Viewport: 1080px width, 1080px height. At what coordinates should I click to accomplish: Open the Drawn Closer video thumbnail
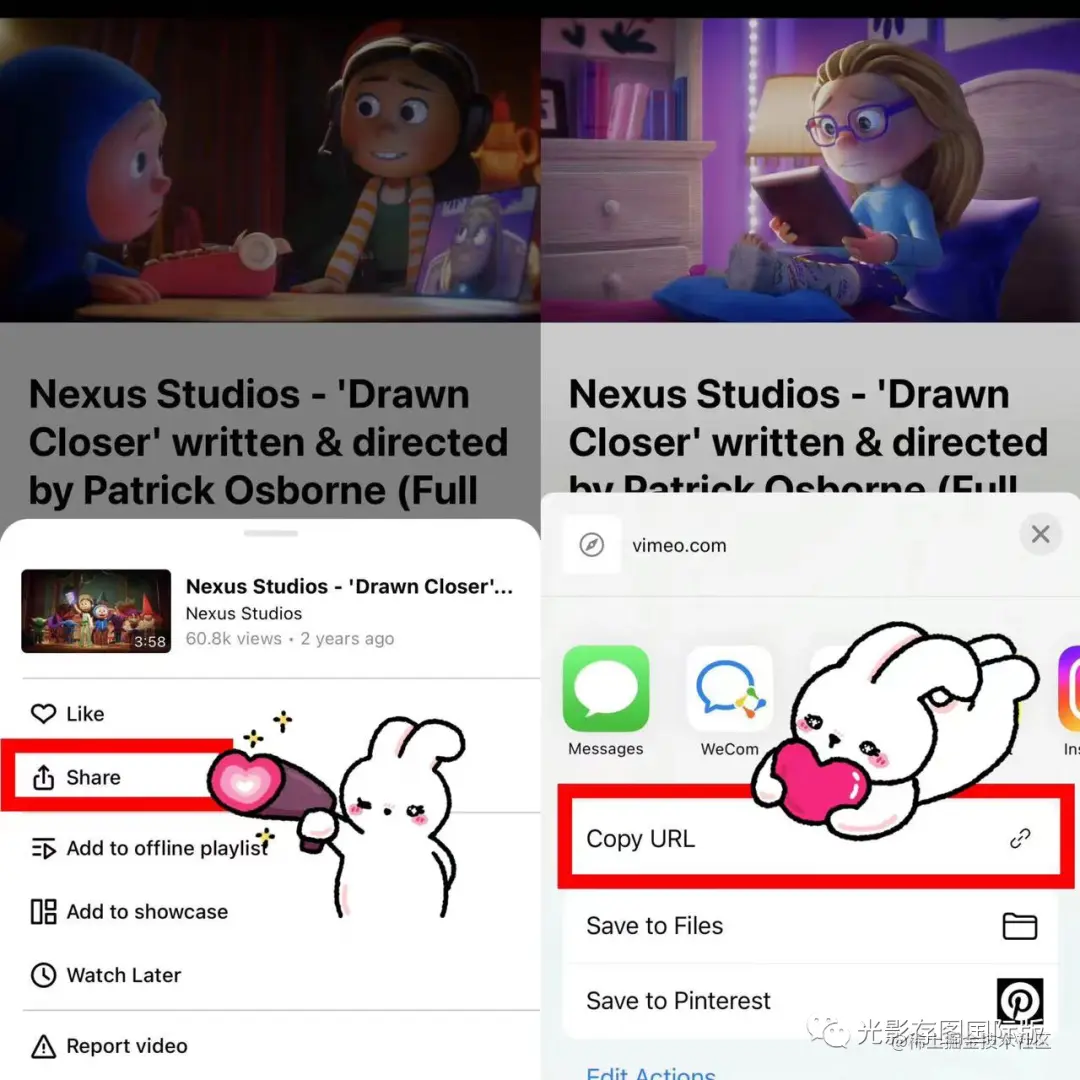click(96, 611)
